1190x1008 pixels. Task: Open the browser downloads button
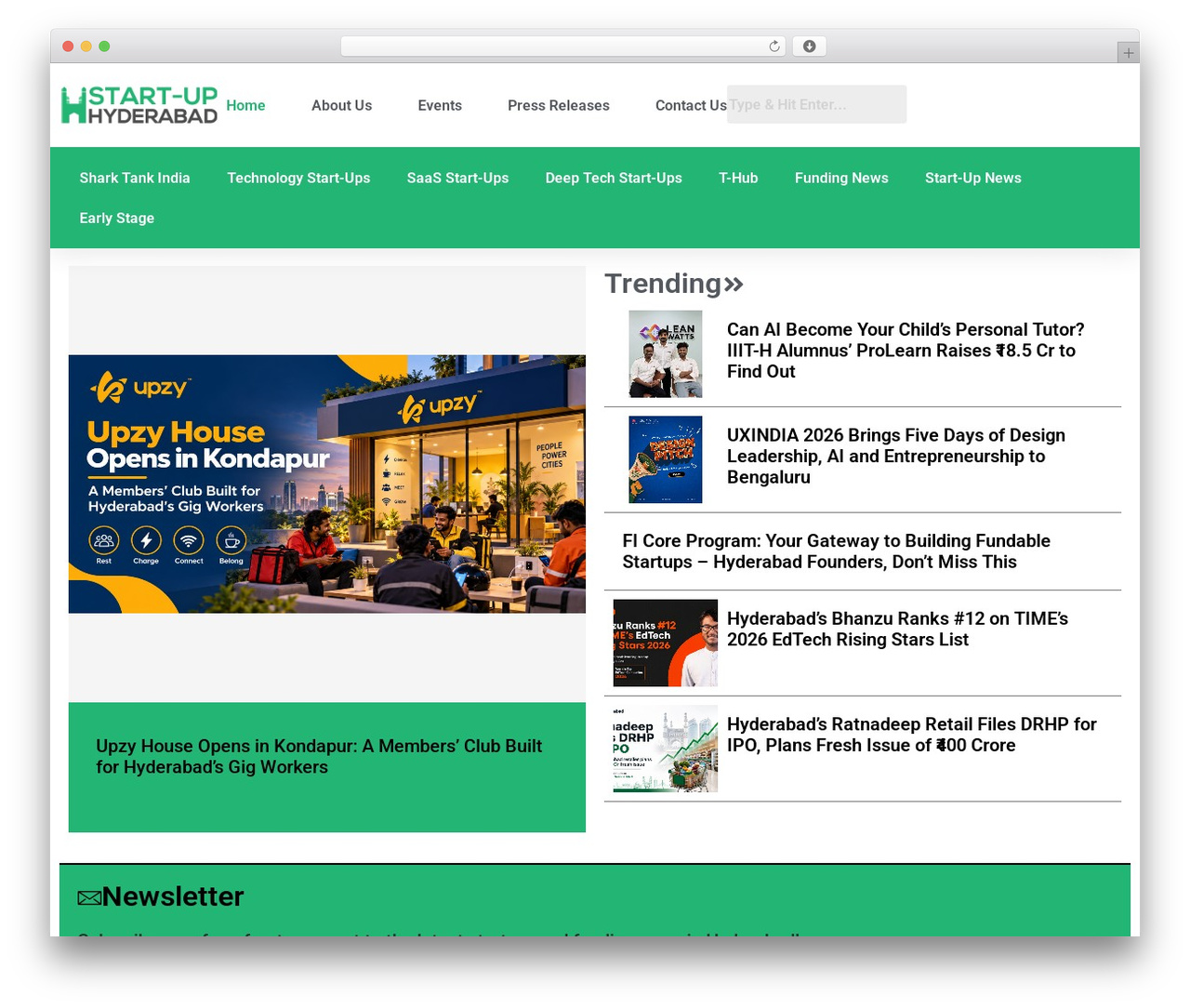(x=809, y=46)
